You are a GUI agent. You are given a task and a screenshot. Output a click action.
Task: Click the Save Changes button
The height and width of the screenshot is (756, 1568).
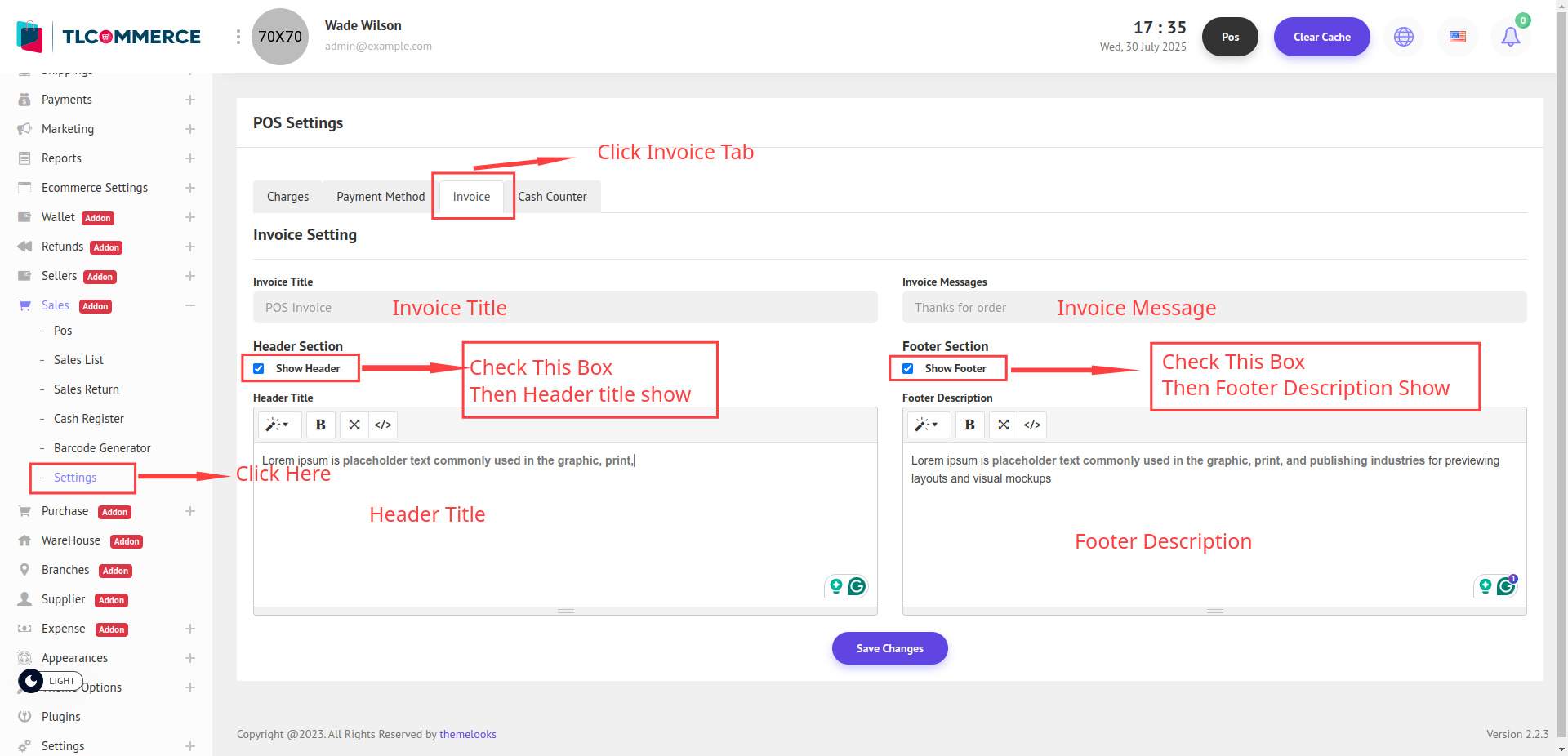click(889, 648)
